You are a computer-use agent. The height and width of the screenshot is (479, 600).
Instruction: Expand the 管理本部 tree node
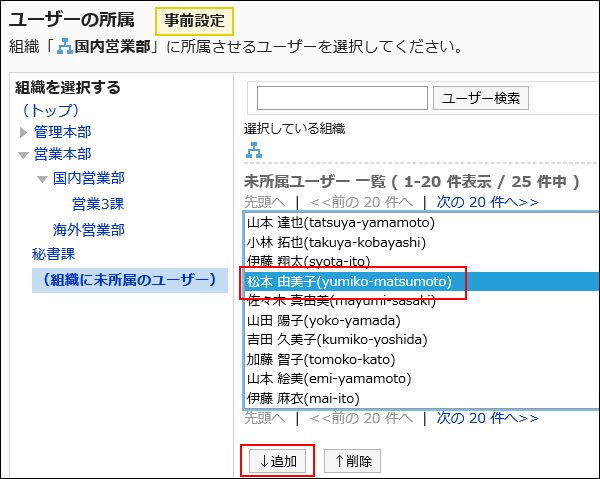23,132
